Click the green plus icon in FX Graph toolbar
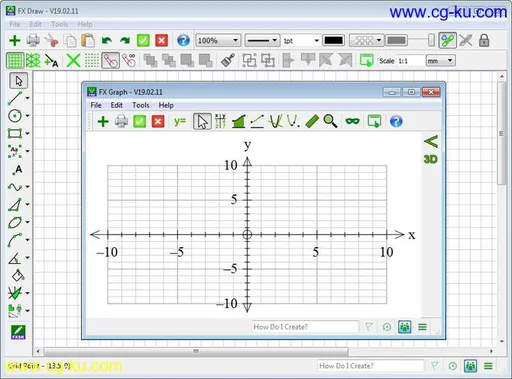 click(103, 121)
